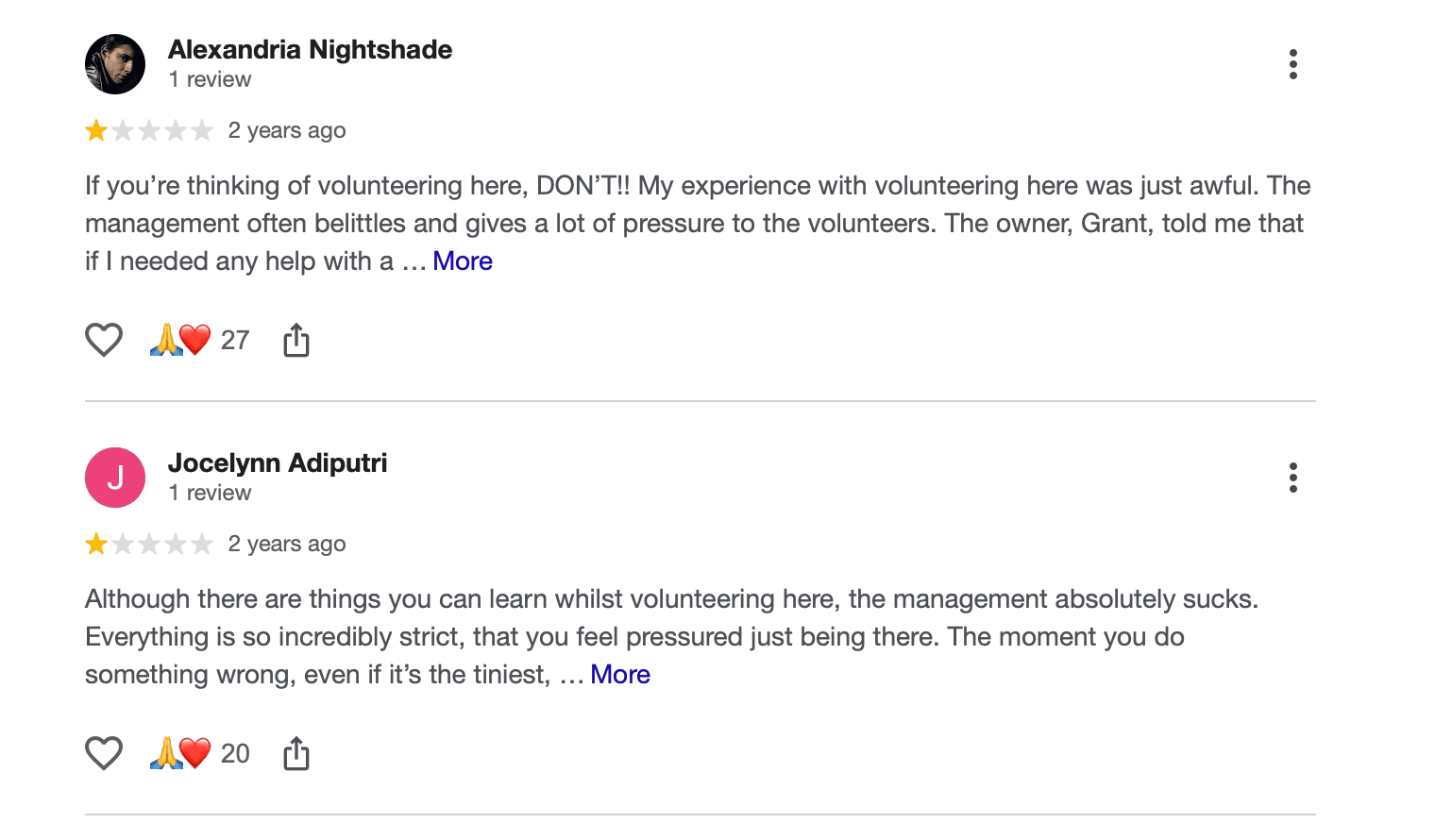This screenshot has height=840, width=1452.
Task: Open Alexandria Nightshade's profile photo
Action: (115, 64)
